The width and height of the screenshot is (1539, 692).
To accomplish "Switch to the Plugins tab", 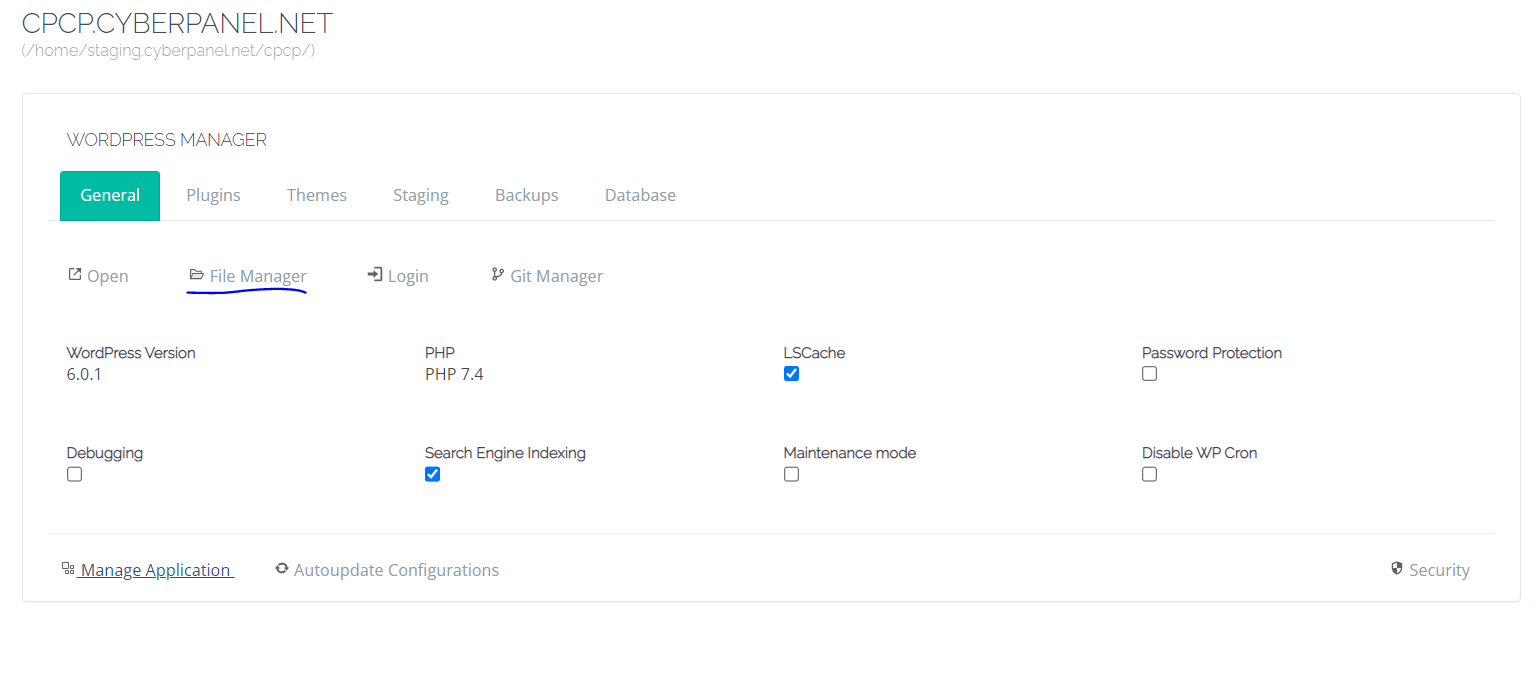I will pyautogui.click(x=213, y=195).
